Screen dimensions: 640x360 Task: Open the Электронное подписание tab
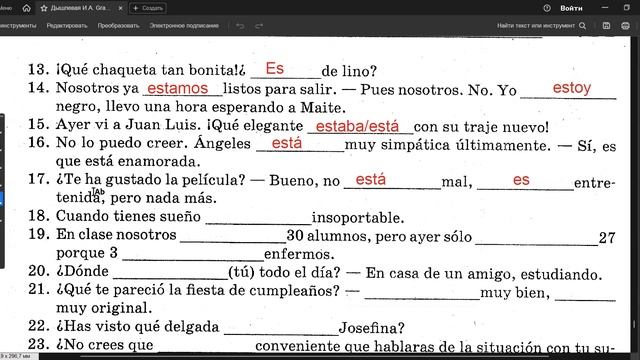click(x=184, y=26)
